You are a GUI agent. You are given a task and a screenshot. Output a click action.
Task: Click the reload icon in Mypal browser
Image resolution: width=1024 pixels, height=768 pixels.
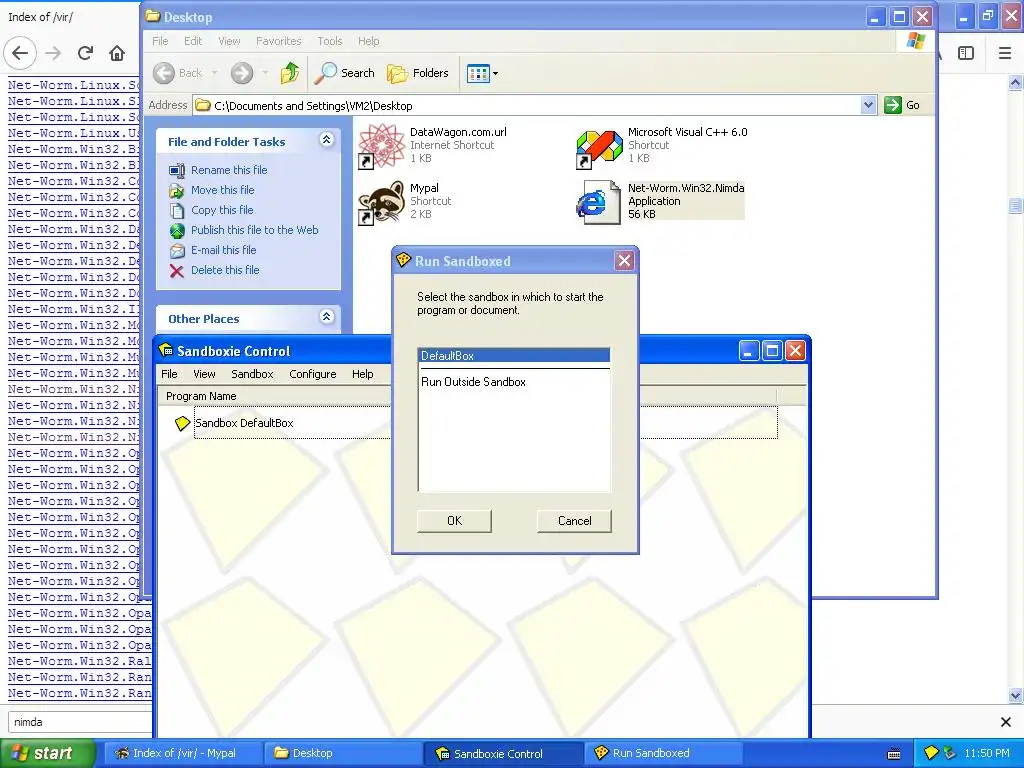coord(86,53)
